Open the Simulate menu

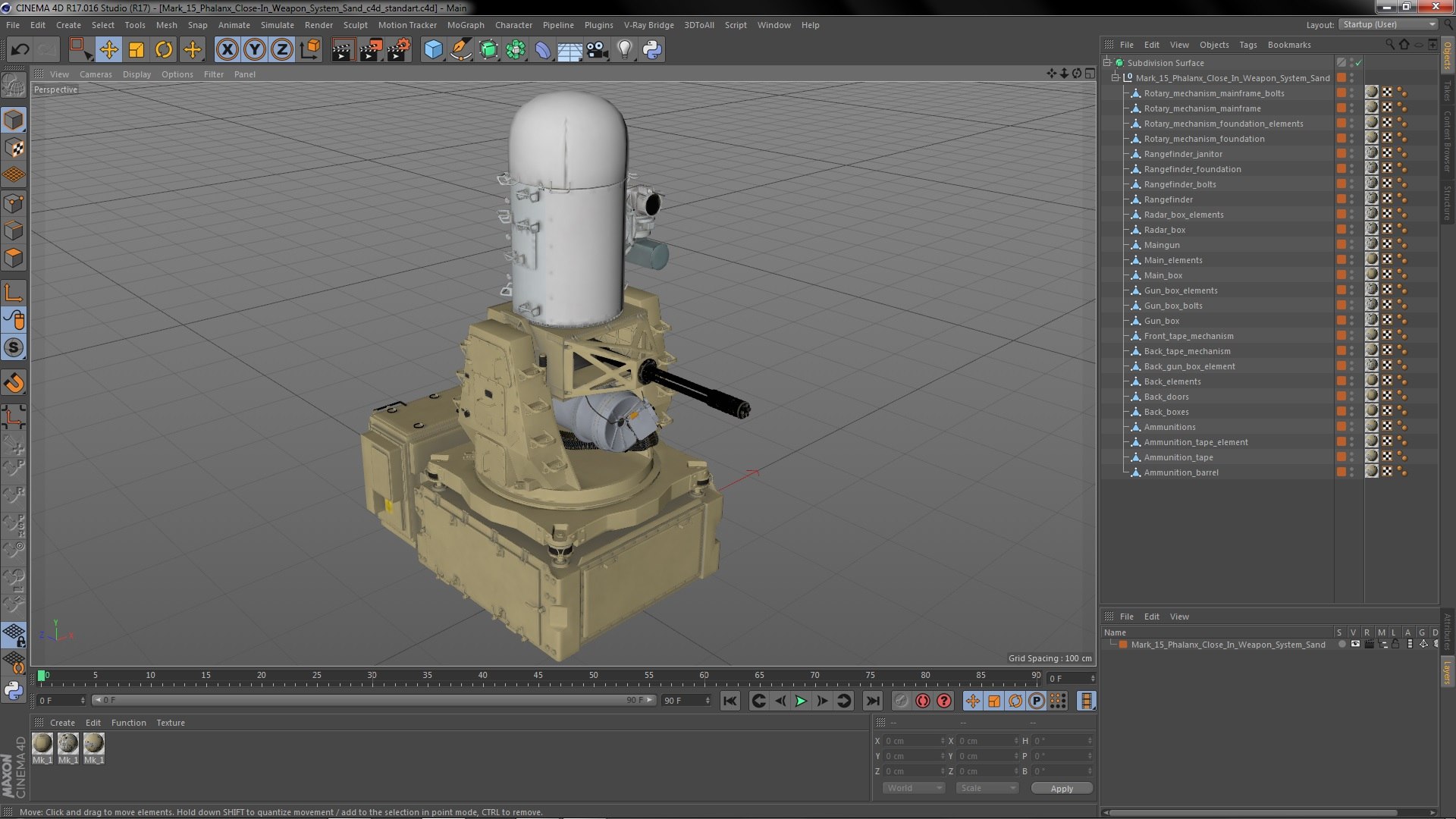[278, 25]
